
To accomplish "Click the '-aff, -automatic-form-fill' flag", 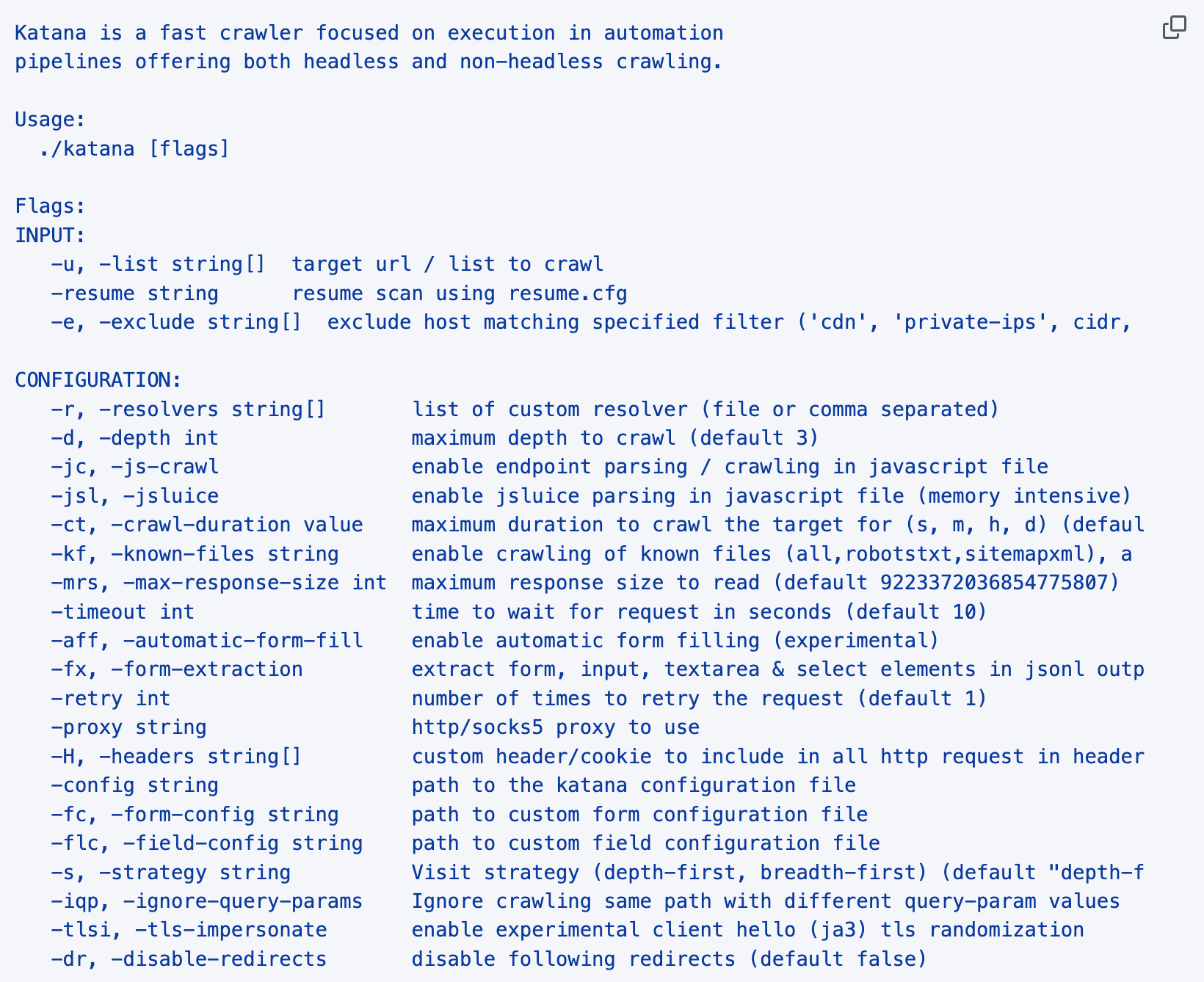I will pos(206,641).
